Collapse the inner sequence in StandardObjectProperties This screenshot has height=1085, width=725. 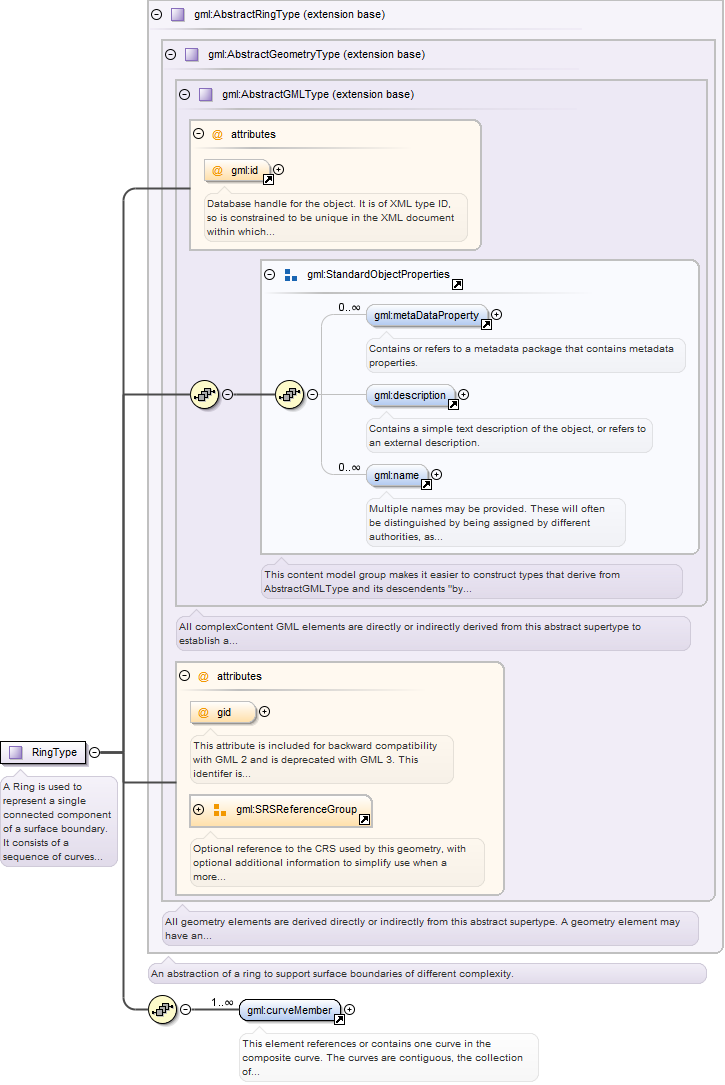point(313,394)
